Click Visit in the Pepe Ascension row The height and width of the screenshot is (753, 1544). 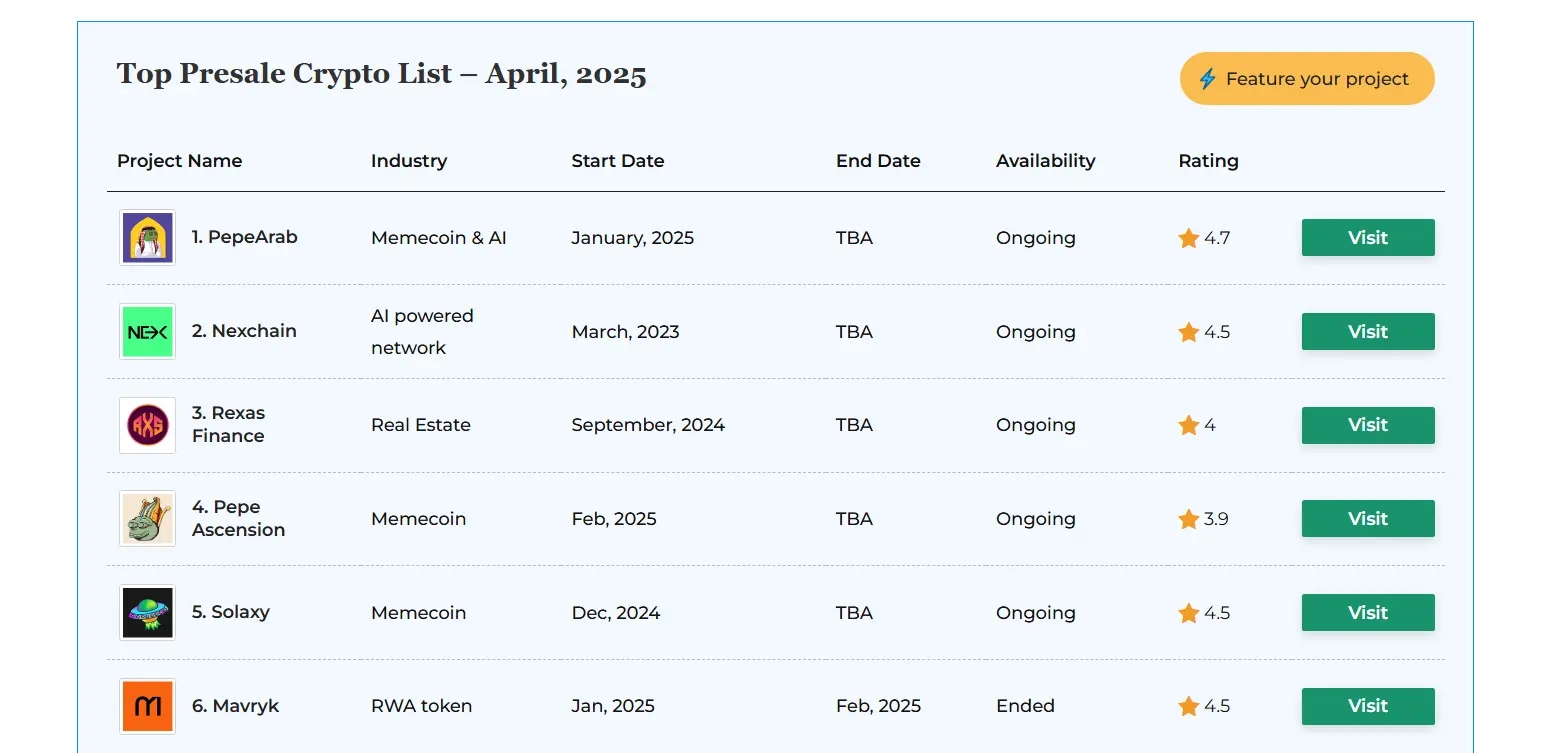tap(1367, 519)
